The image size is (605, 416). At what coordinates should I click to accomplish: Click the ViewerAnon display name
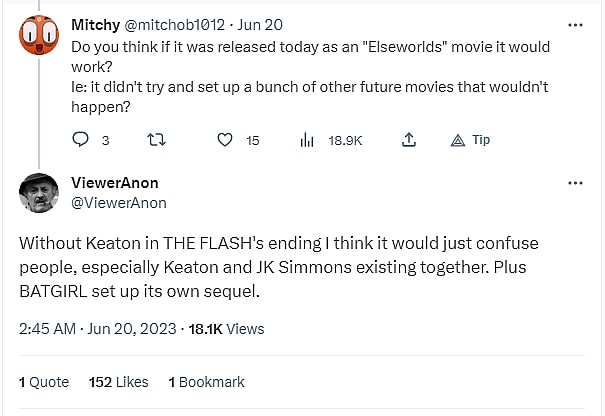point(115,183)
